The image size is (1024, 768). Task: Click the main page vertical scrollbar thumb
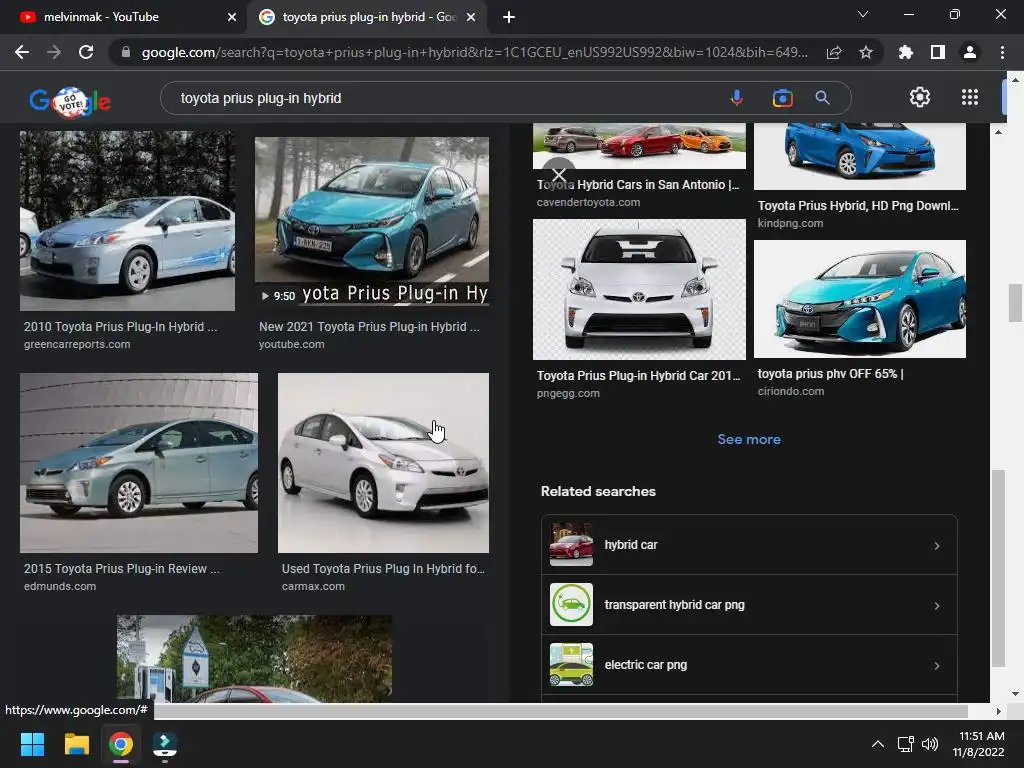tap(1014, 303)
